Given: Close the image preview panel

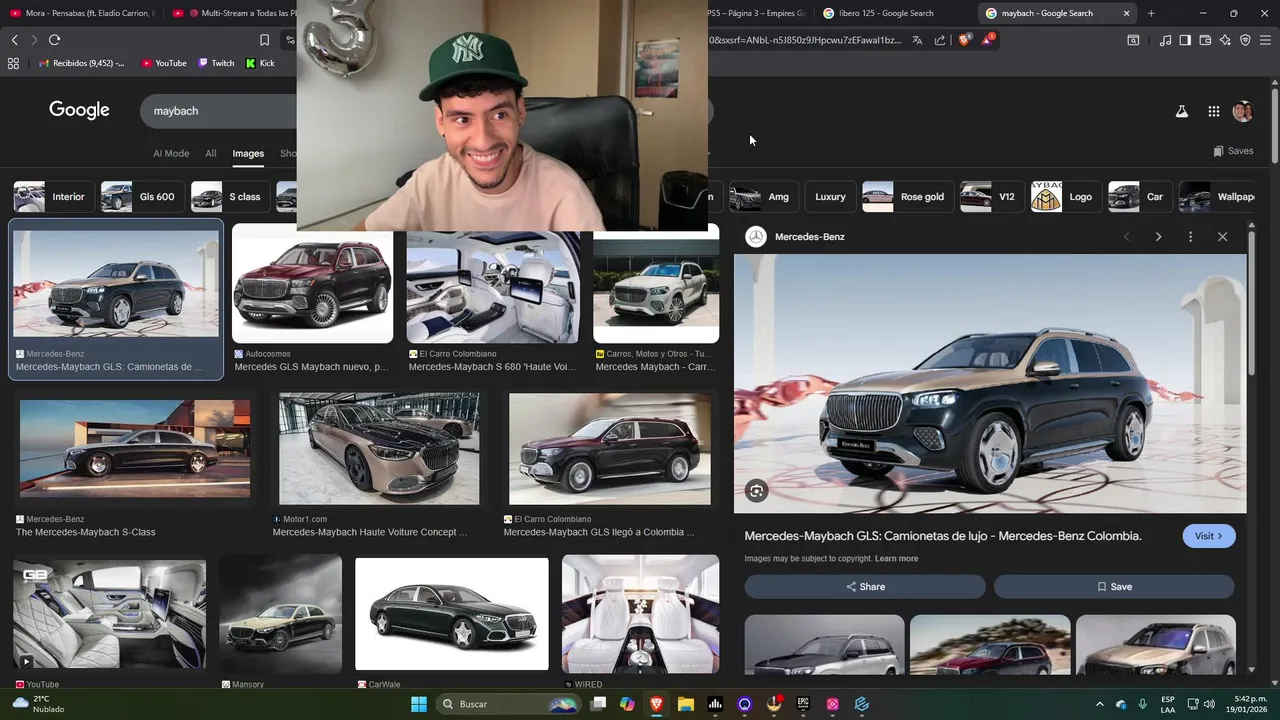Looking at the screenshot, I should click(x=1222, y=237).
